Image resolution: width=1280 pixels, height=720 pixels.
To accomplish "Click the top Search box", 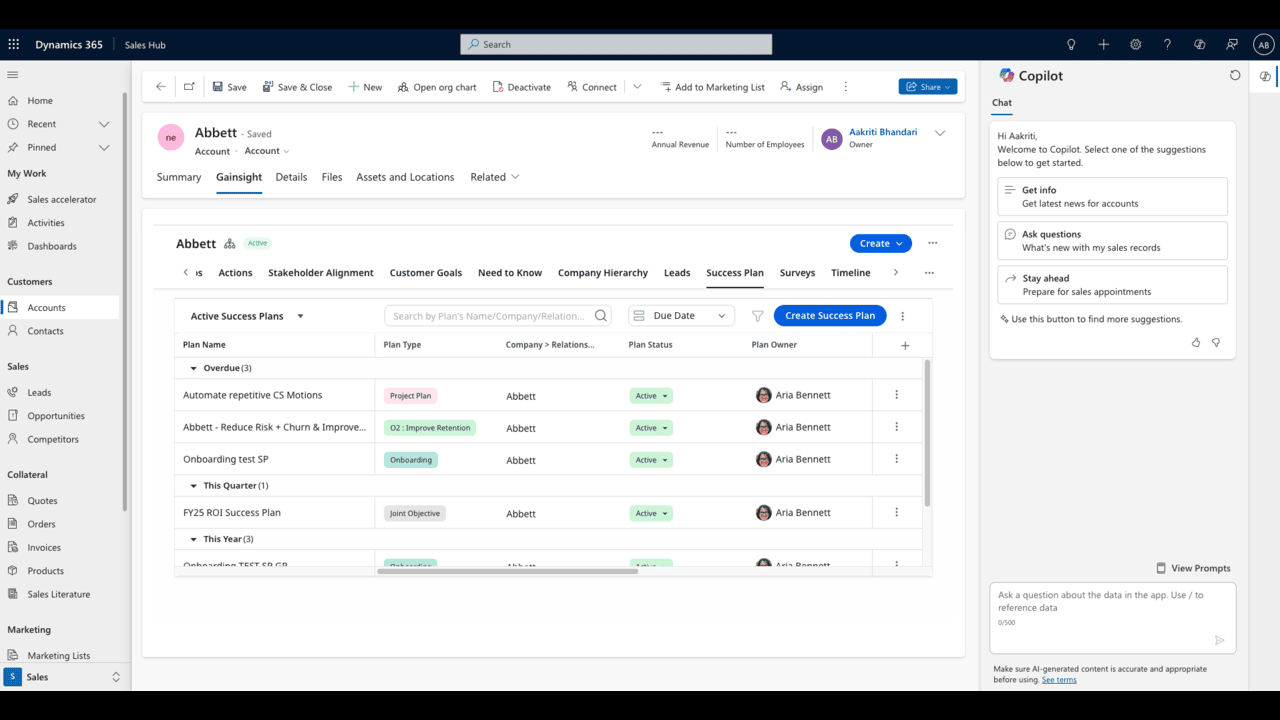I will [x=616, y=44].
